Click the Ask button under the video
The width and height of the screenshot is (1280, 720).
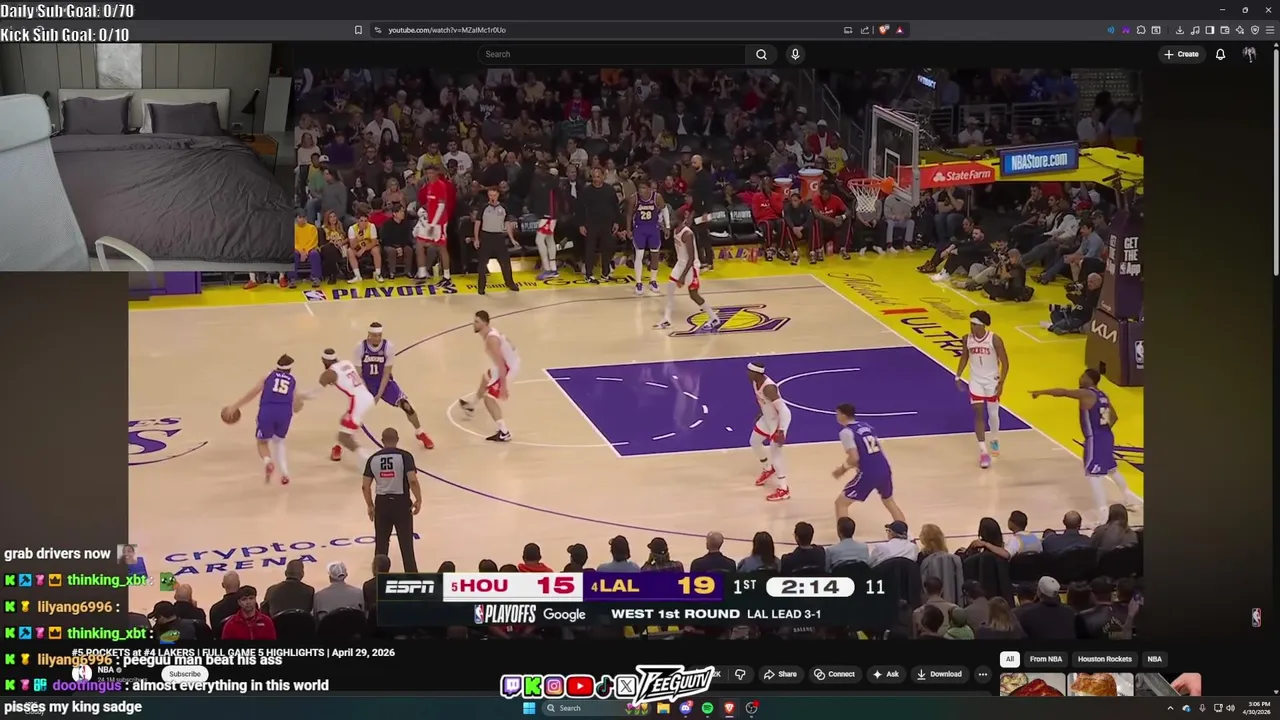886,674
